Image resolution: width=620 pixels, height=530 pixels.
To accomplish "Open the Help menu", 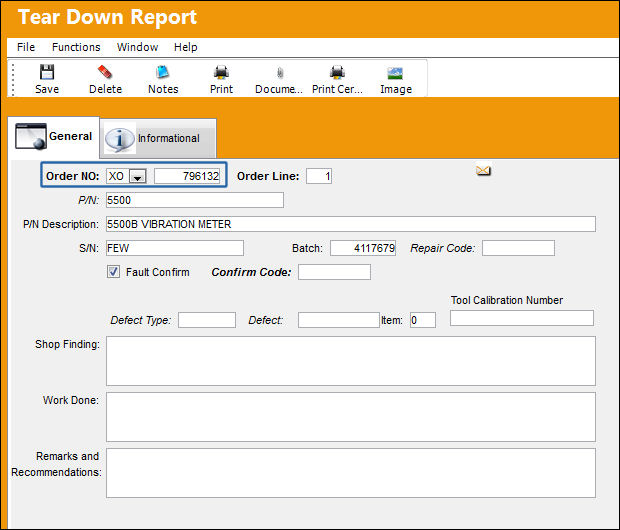I will coord(185,47).
